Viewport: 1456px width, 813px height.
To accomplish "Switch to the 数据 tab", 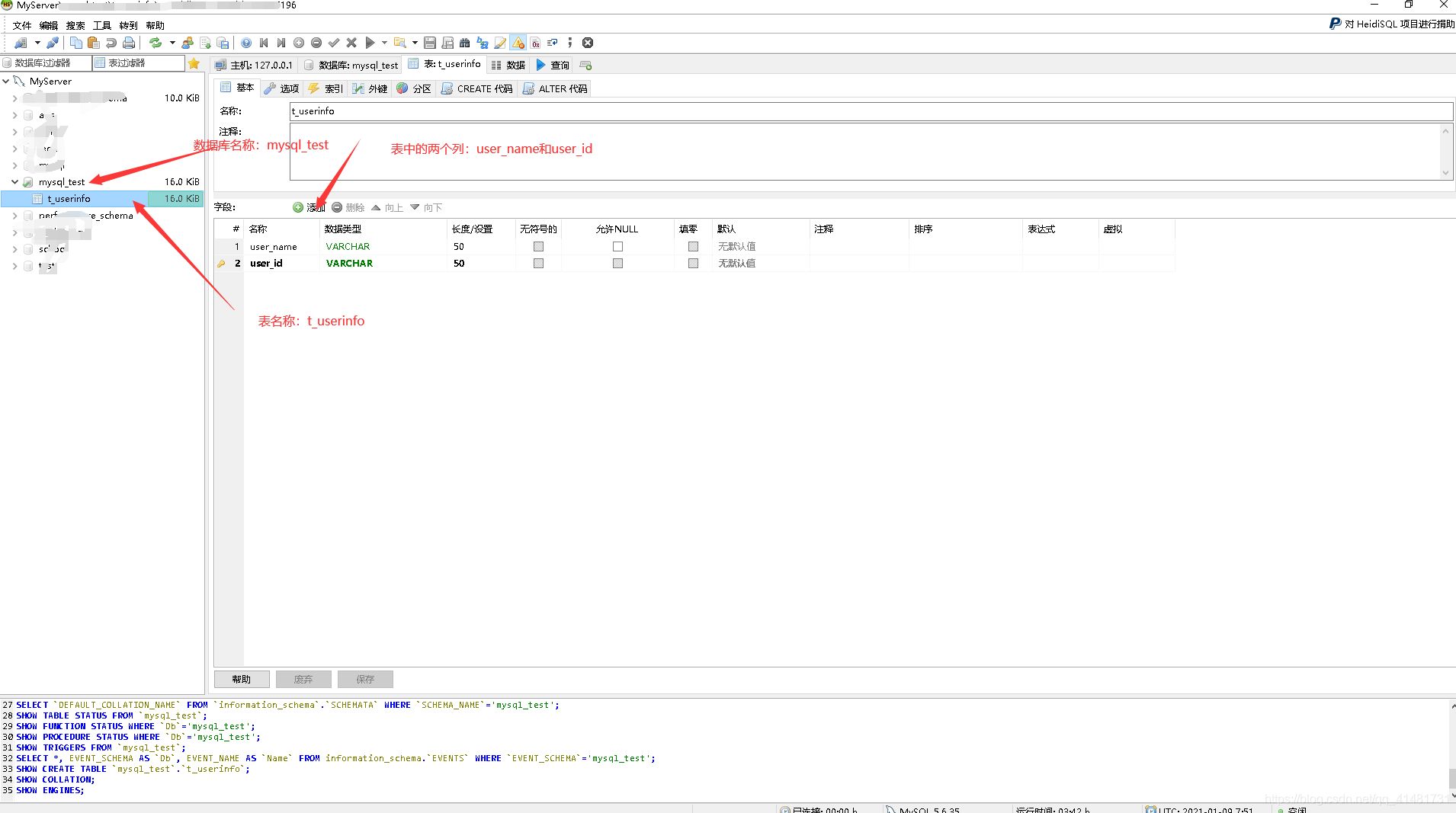I will coord(508,65).
